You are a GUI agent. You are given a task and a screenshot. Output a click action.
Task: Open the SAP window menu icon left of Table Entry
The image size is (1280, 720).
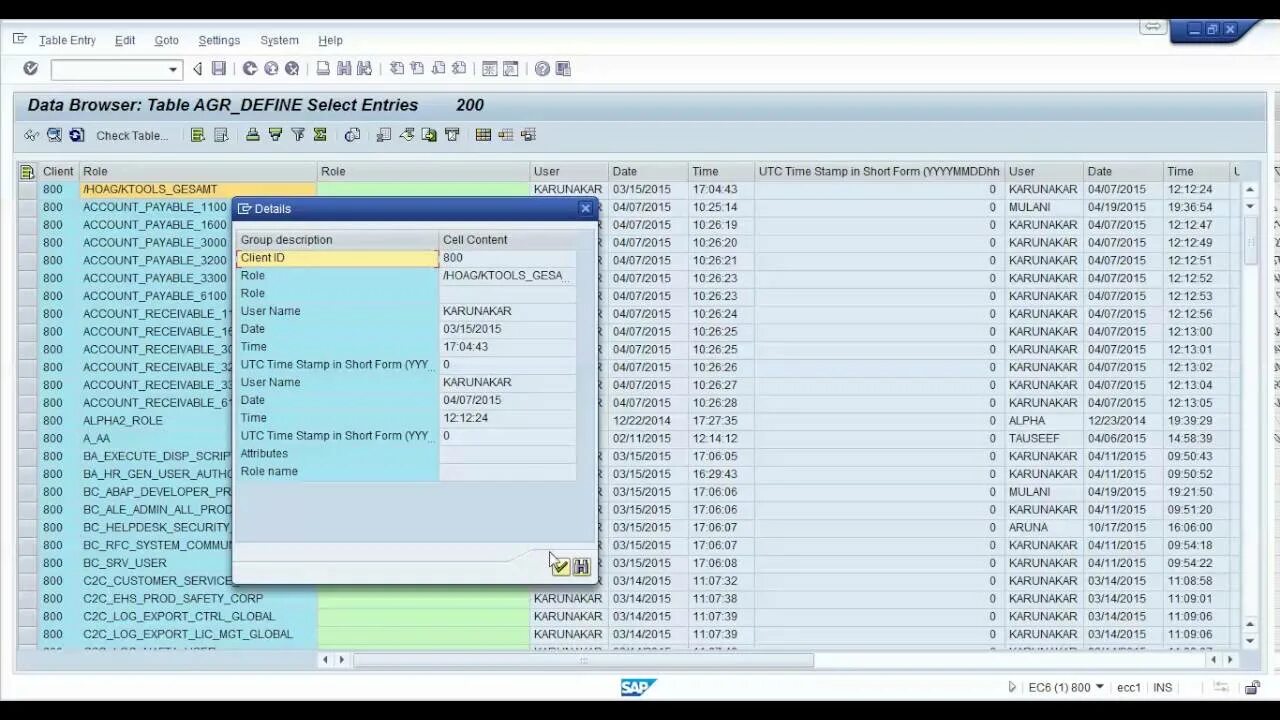[x=19, y=39]
